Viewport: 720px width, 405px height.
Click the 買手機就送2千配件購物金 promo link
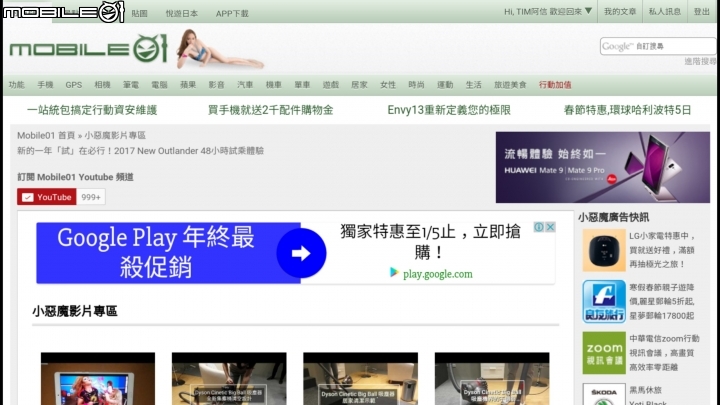click(x=270, y=110)
